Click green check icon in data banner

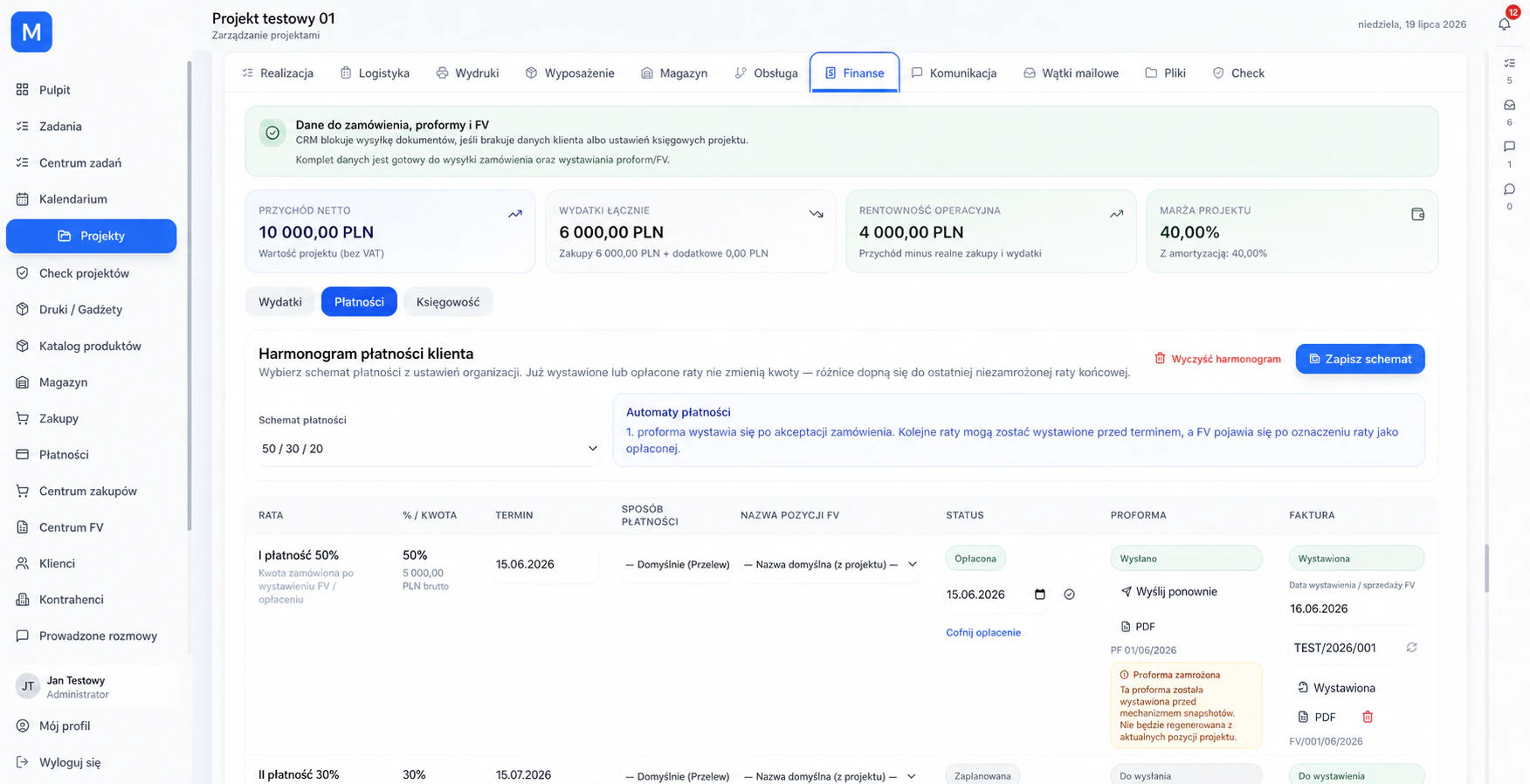[272, 133]
